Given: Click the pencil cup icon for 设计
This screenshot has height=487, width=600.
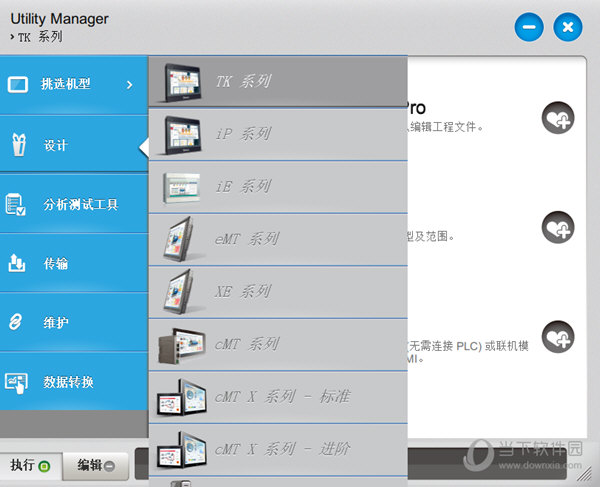Looking at the screenshot, I should coord(19,145).
